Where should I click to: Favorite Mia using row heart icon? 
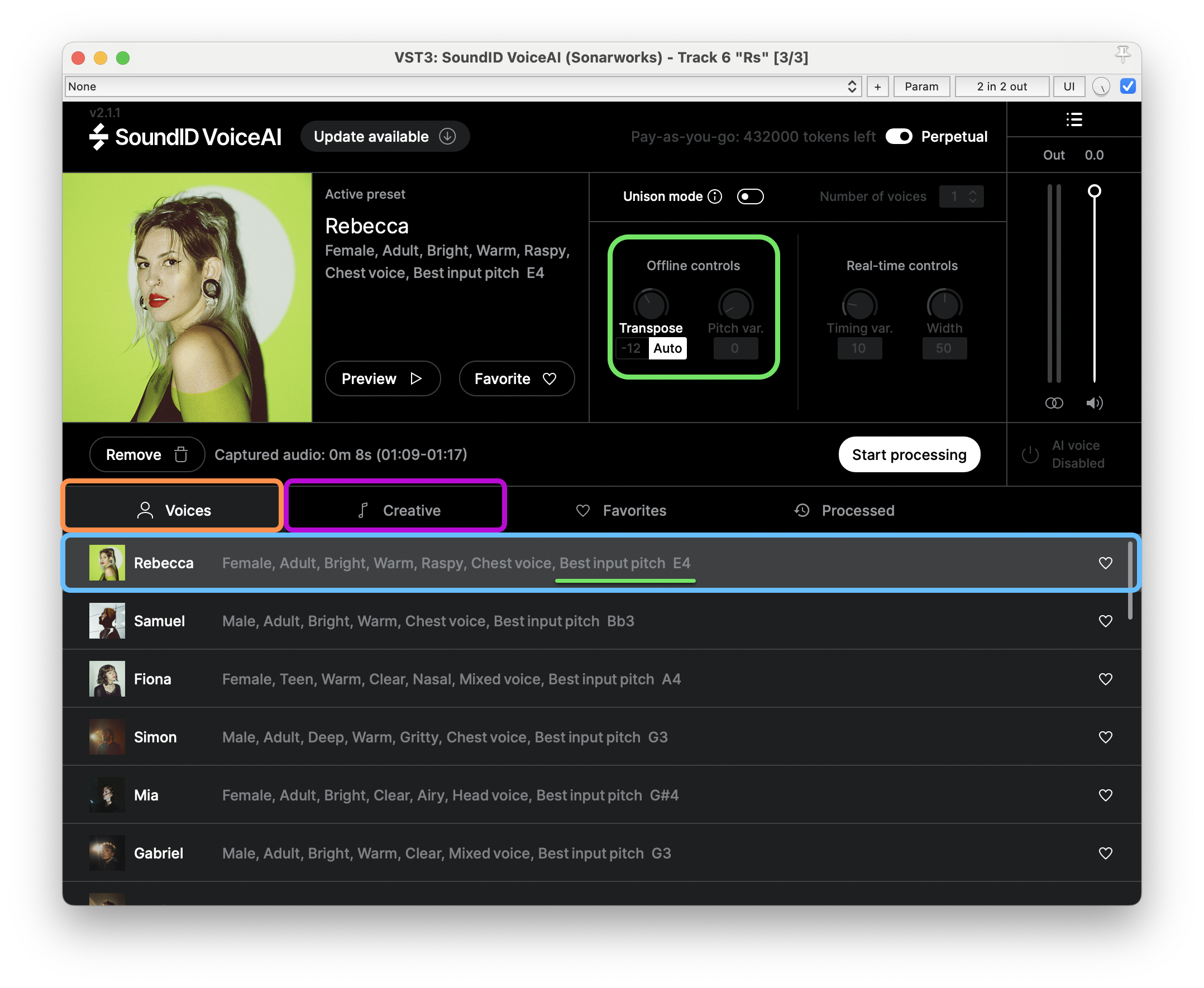click(1106, 795)
